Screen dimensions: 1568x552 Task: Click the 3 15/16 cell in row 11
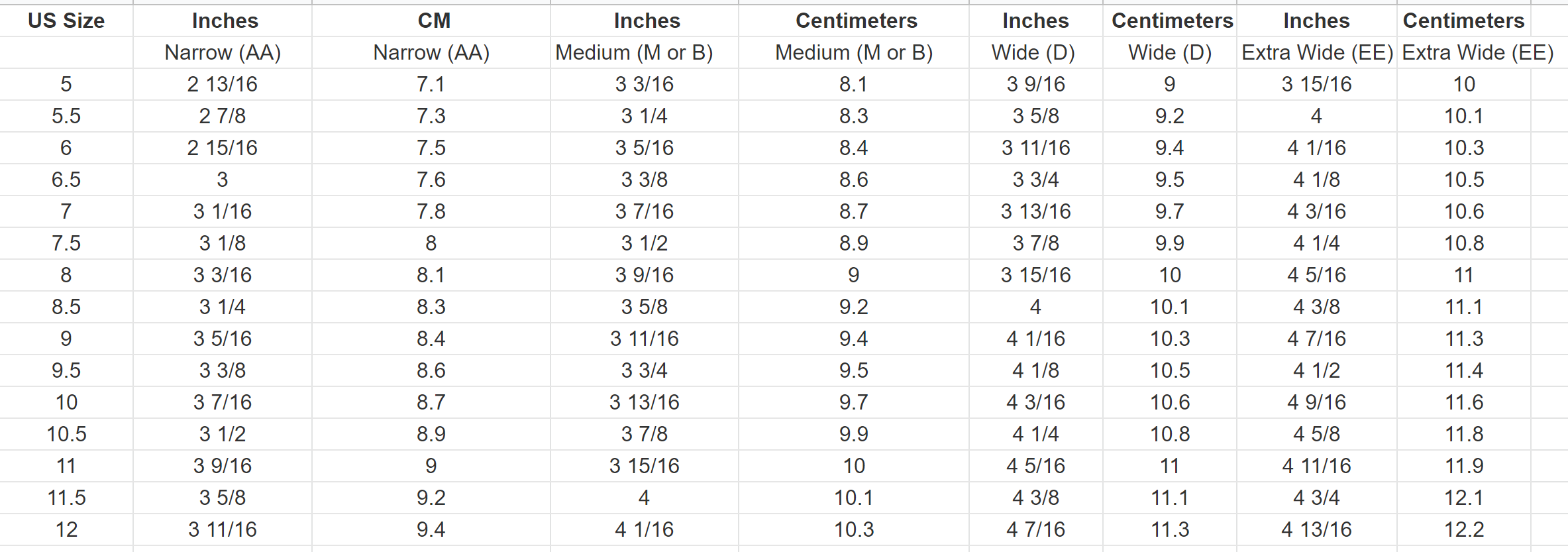[645, 466]
